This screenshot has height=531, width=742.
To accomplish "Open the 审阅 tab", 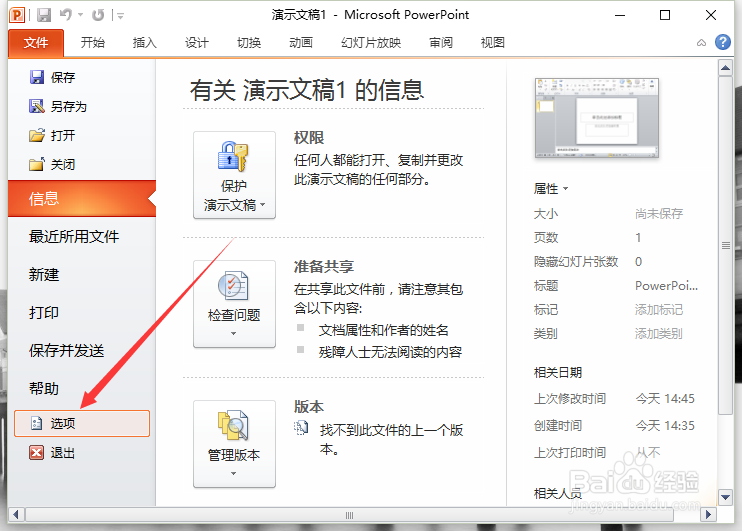I will (441, 43).
